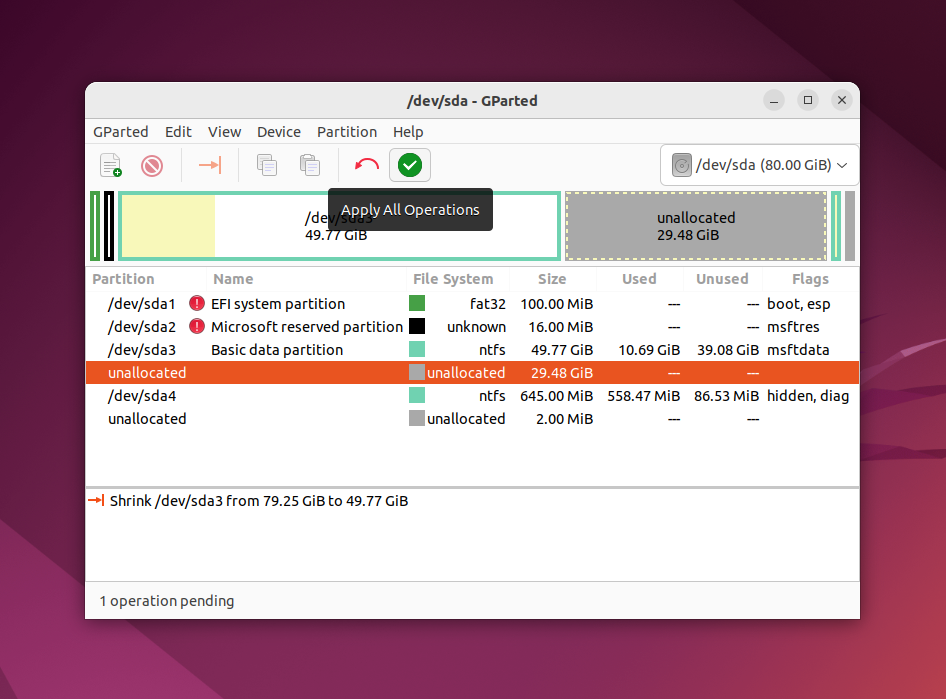Click the Delete partition toolbar icon
Screen dimensions: 946x699
point(152,165)
